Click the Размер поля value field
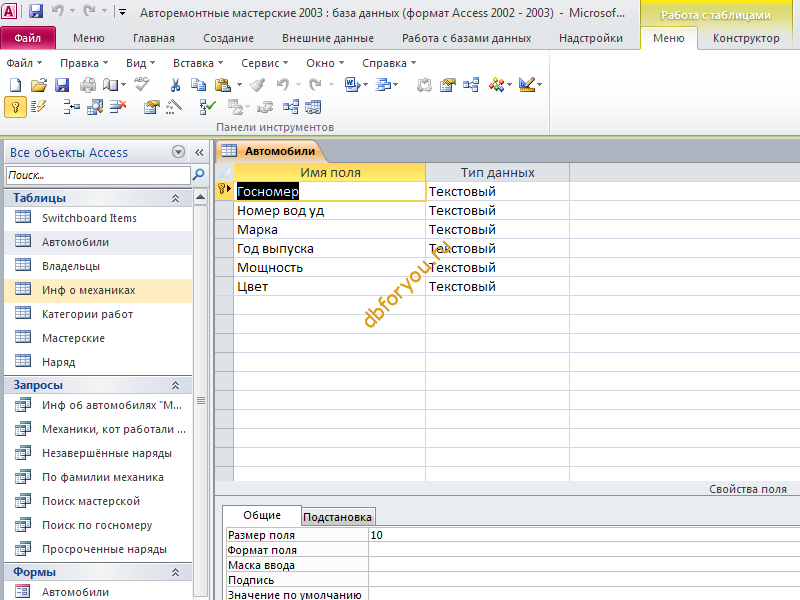Viewport: 800px width, 600px height. pyautogui.click(x=584, y=535)
